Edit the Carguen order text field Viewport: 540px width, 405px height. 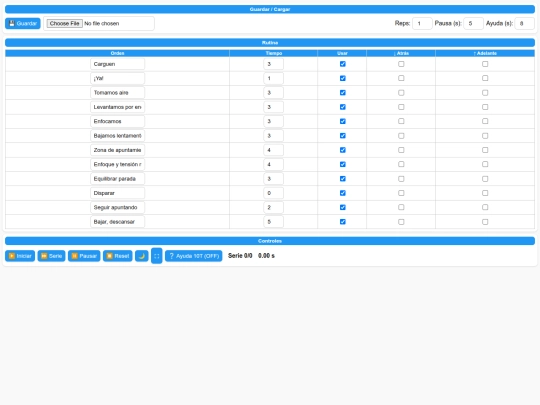(x=117, y=64)
